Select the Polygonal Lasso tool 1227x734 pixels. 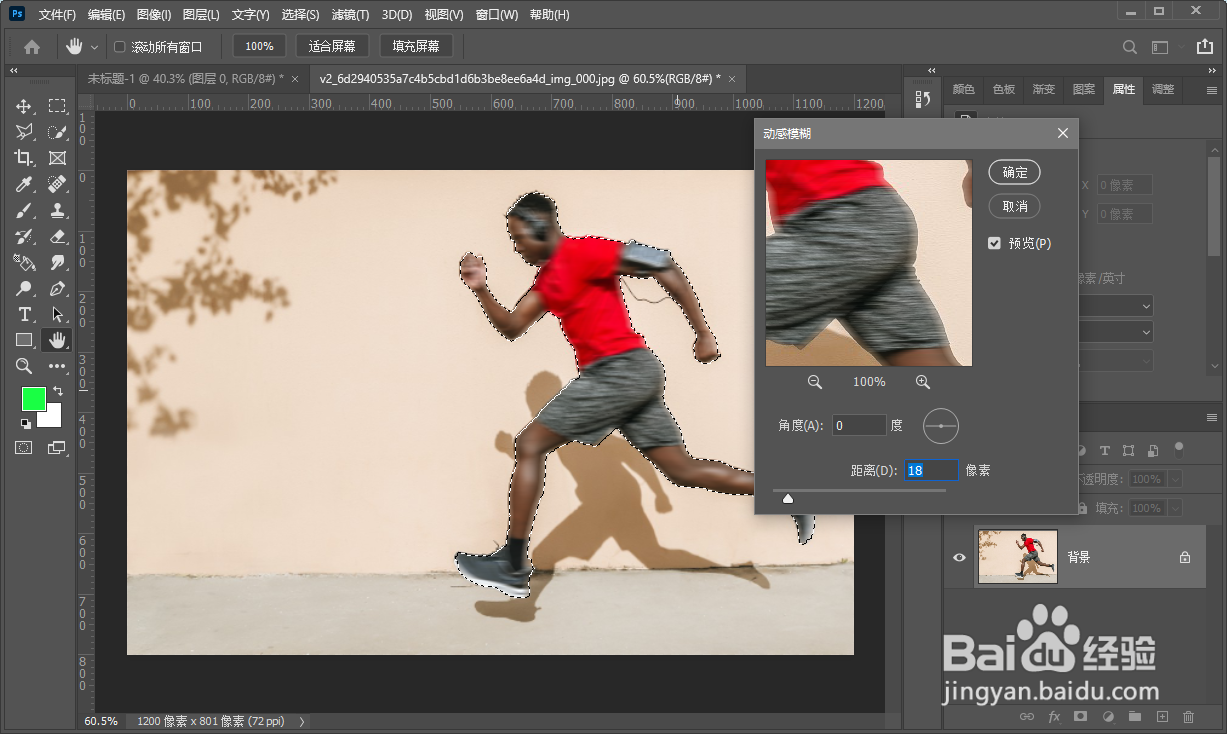pyautogui.click(x=24, y=132)
